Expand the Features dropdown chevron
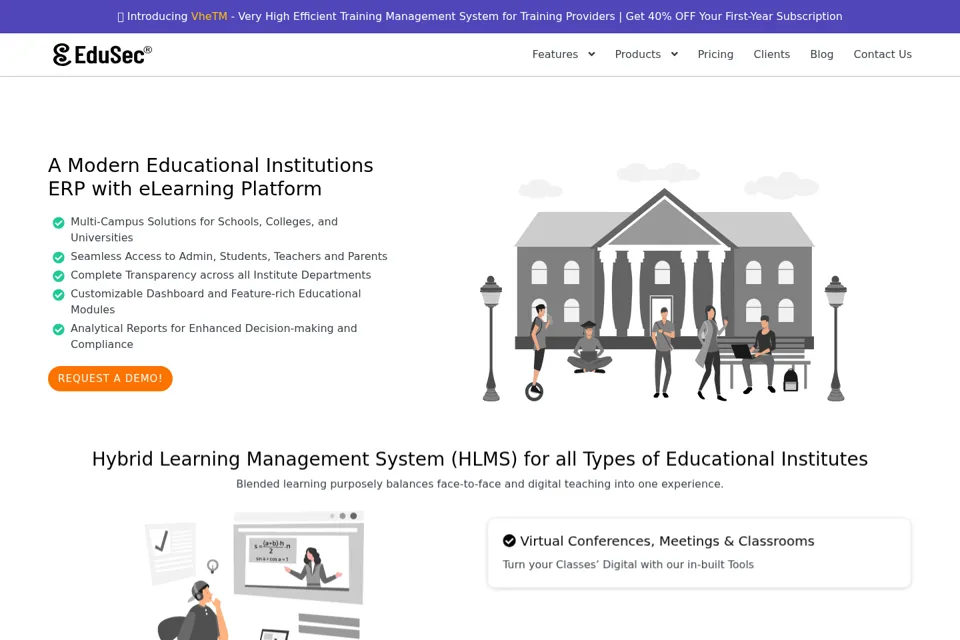This screenshot has width=960, height=640. [x=591, y=55]
